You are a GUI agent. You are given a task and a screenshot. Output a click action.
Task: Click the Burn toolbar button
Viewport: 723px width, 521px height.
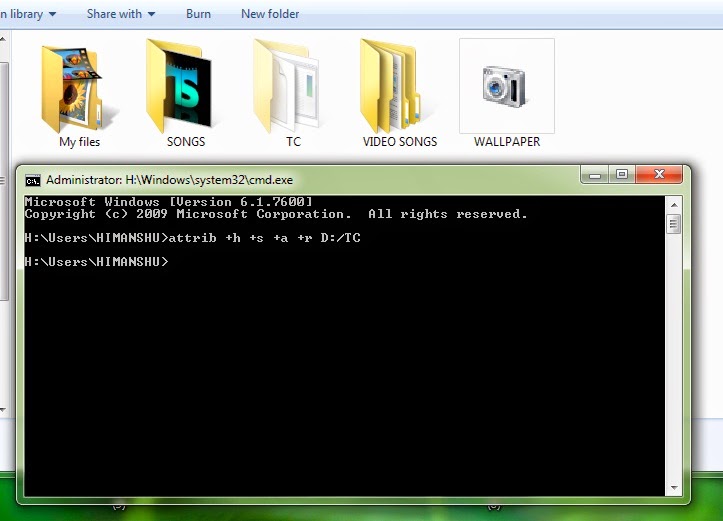pos(198,14)
